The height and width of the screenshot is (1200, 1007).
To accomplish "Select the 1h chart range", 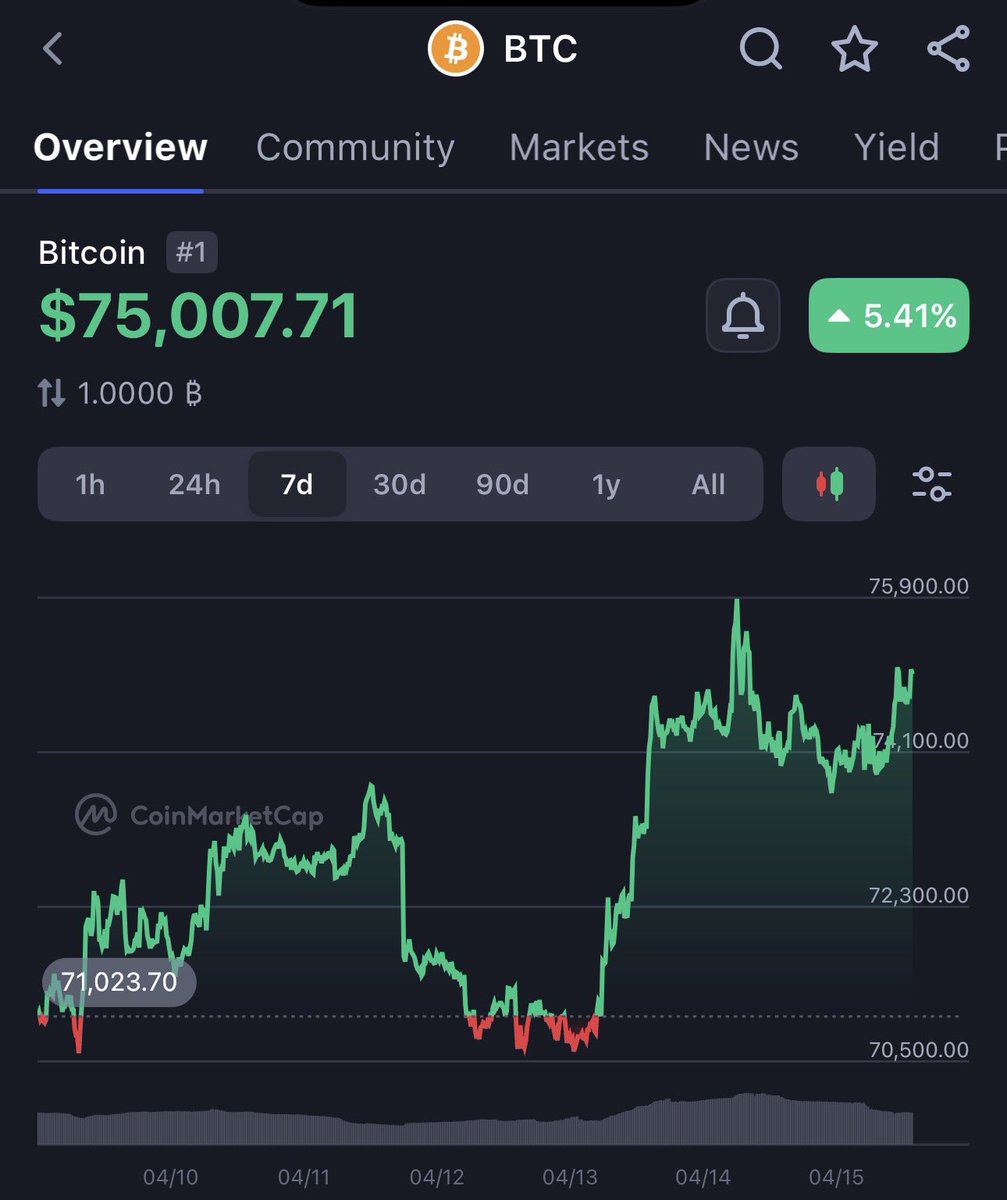I will (90, 485).
